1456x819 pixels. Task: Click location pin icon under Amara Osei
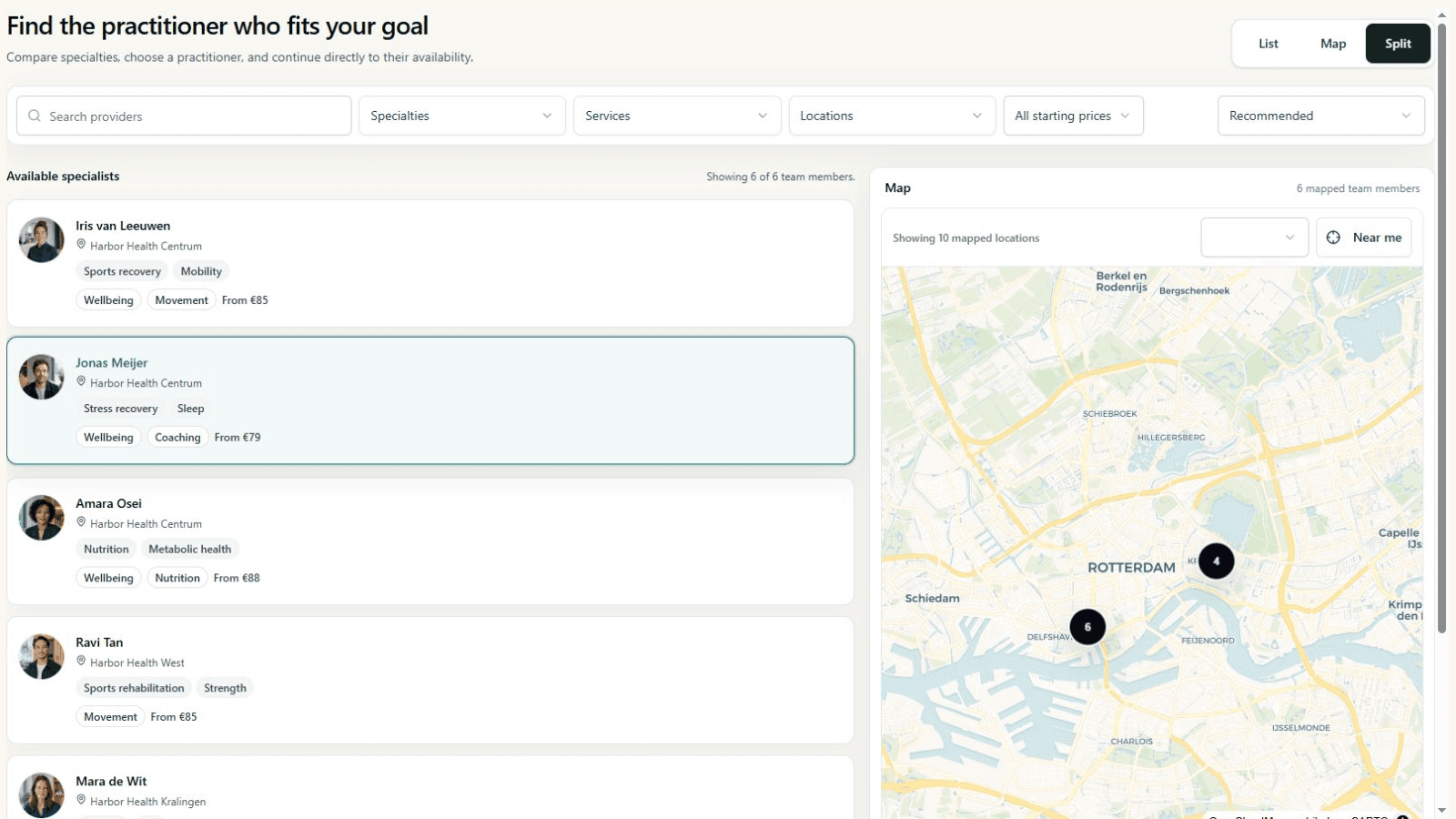point(81,522)
